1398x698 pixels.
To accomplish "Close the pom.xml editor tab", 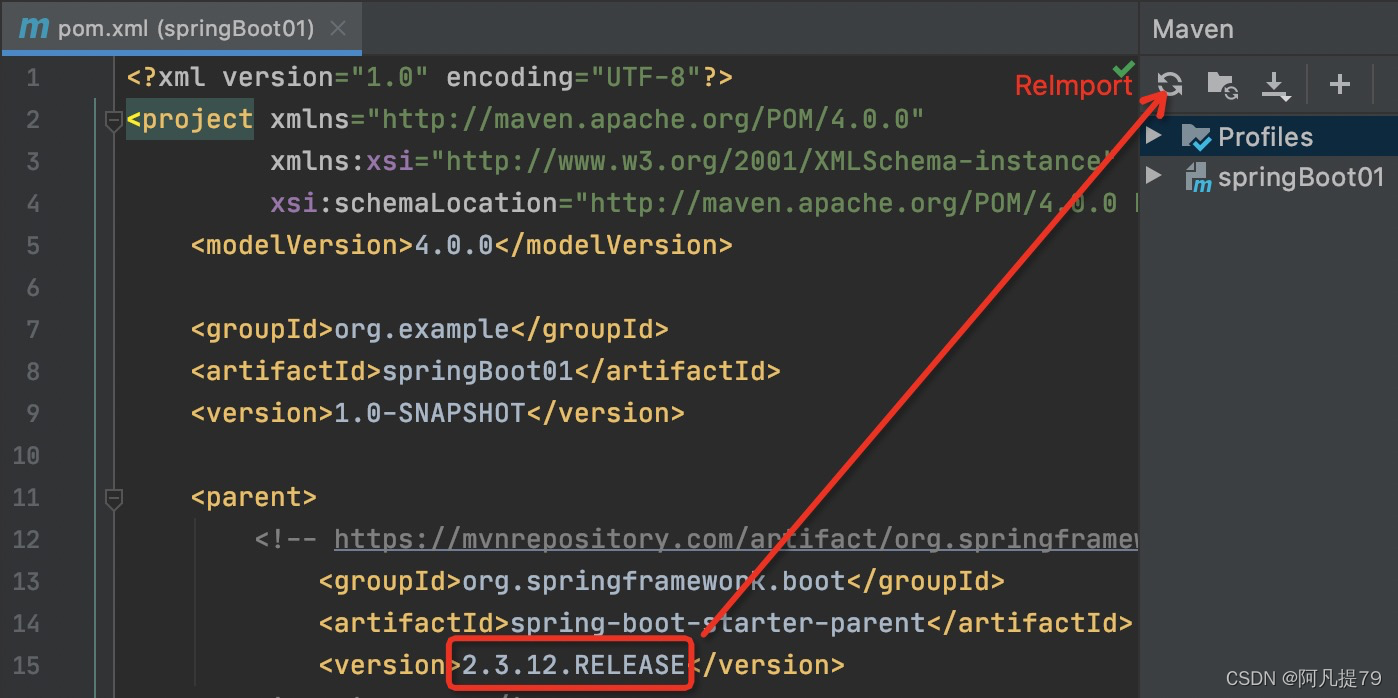I will click(338, 28).
